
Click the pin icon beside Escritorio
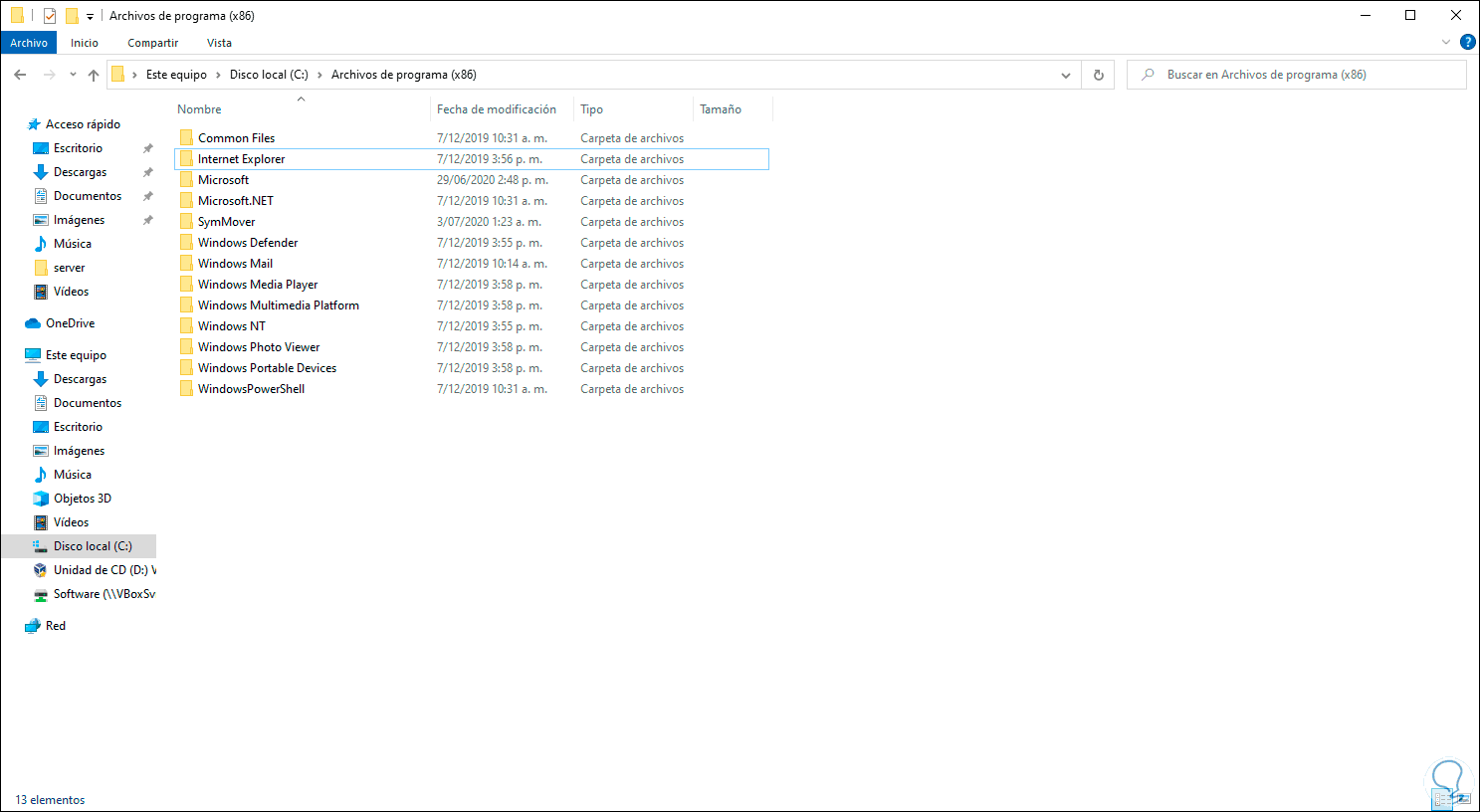[x=148, y=148]
